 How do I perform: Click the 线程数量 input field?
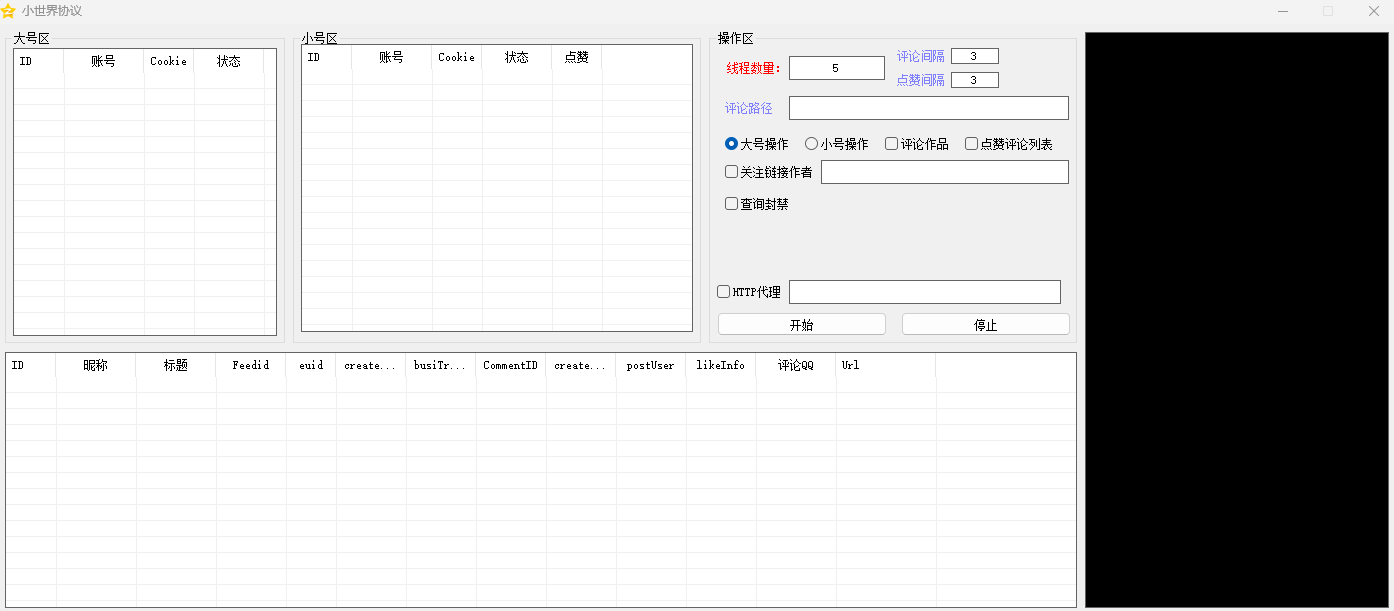tap(836, 68)
